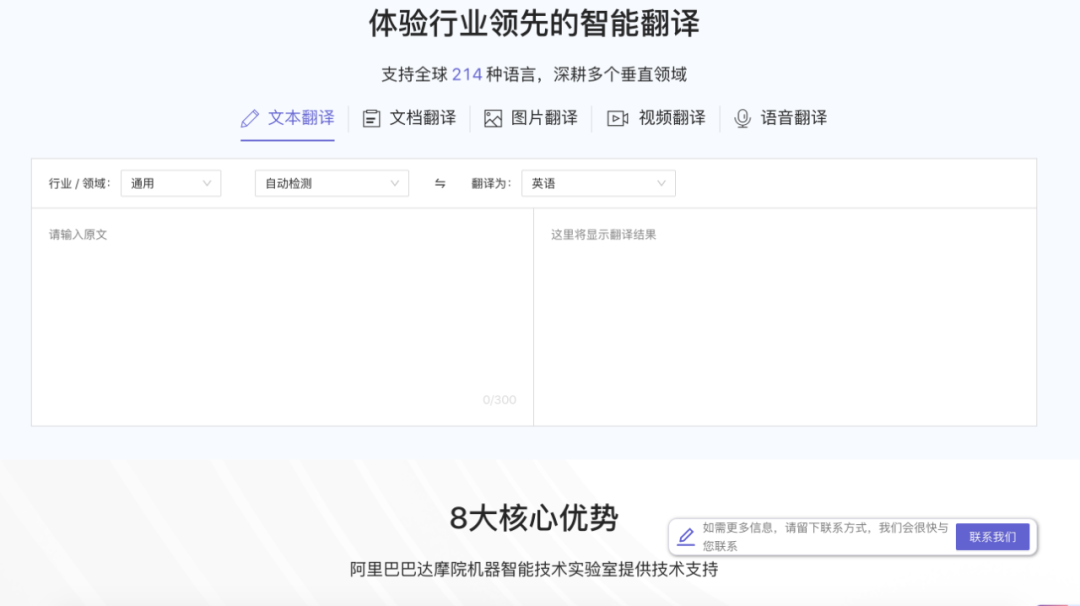1080x606 pixels.
Task: Click the microphone icon beside 语音翻译
Action: [741, 117]
